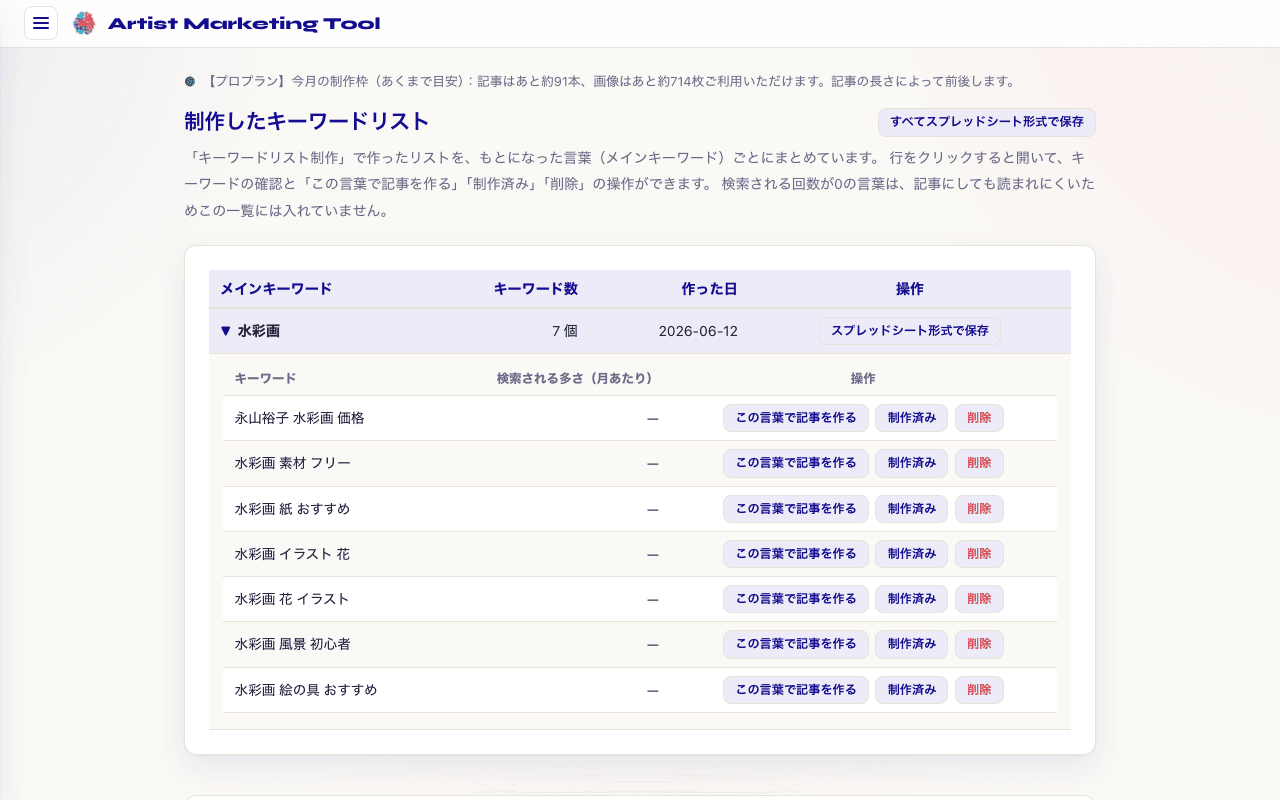The height and width of the screenshot is (800, 1280).
Task: Collapse the 水彩画 row triangle
Action: click(x=225, y=331)
